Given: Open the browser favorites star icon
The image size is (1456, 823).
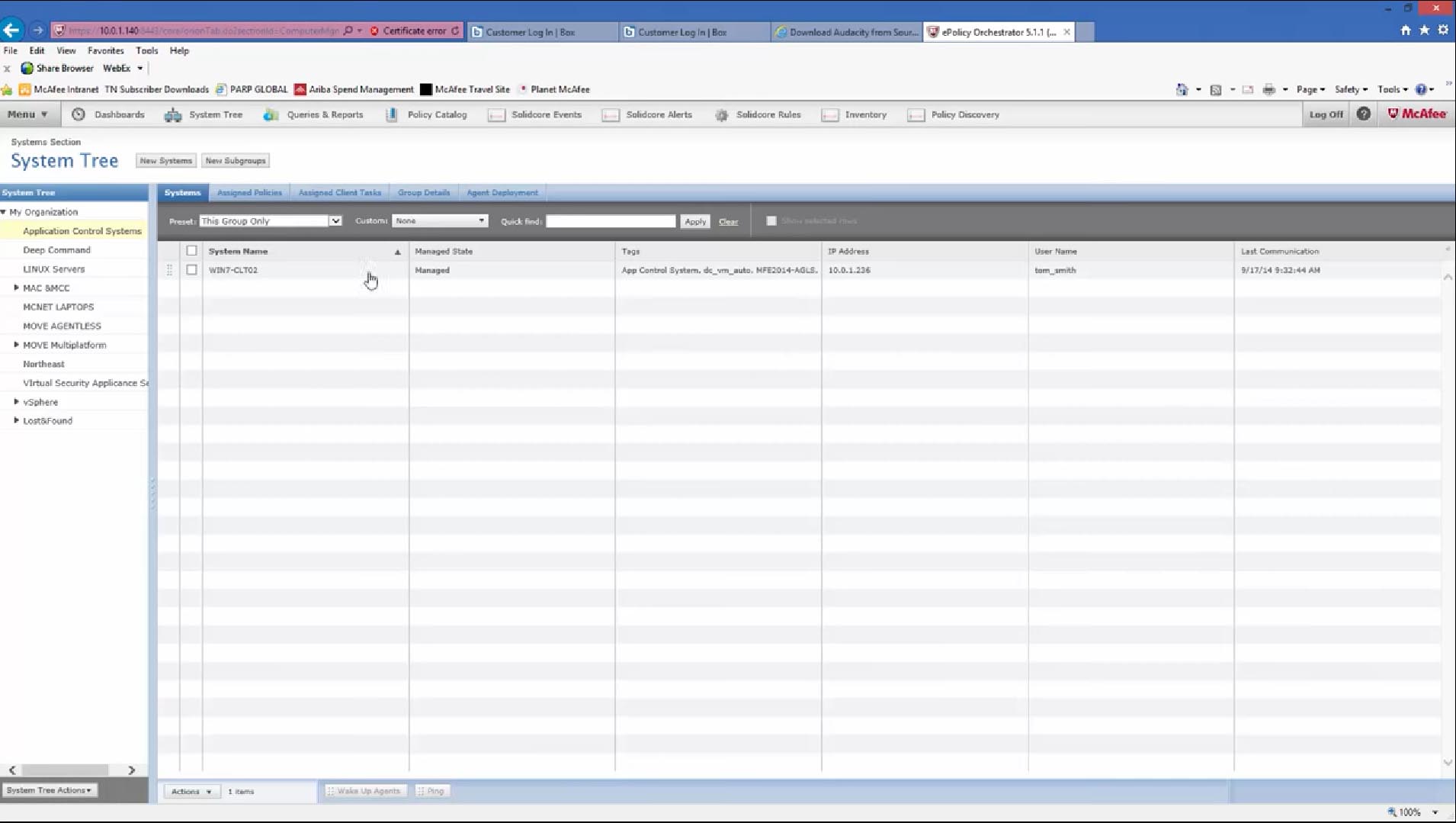Looking at the screenshot, I should [x=1424, y=31].
